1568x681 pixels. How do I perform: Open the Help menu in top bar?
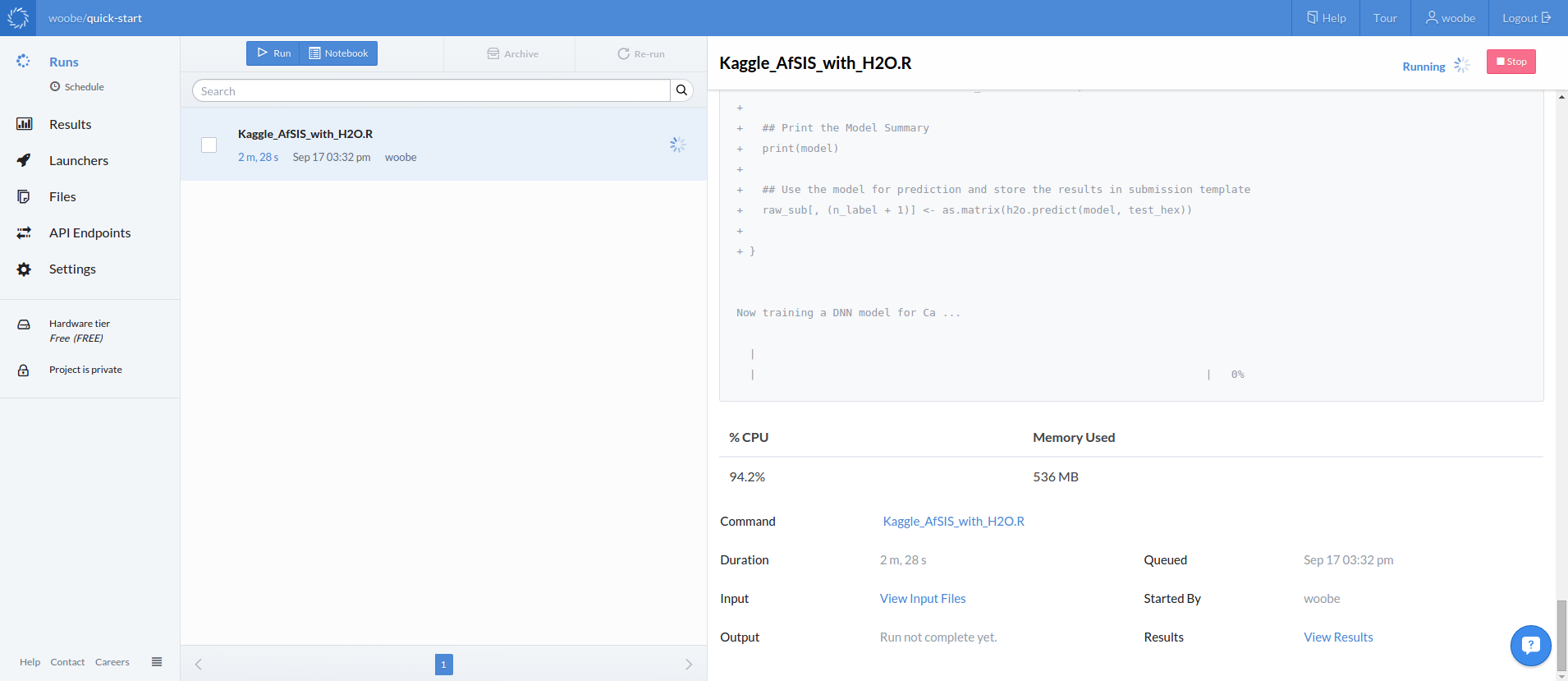(1327, 18)
